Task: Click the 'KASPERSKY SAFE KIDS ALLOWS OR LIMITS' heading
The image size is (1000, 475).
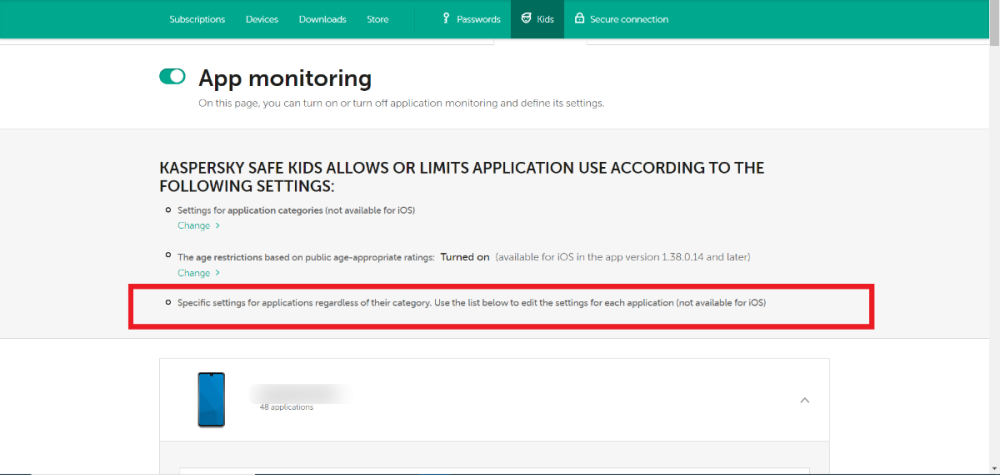Action: coord(462,177)
